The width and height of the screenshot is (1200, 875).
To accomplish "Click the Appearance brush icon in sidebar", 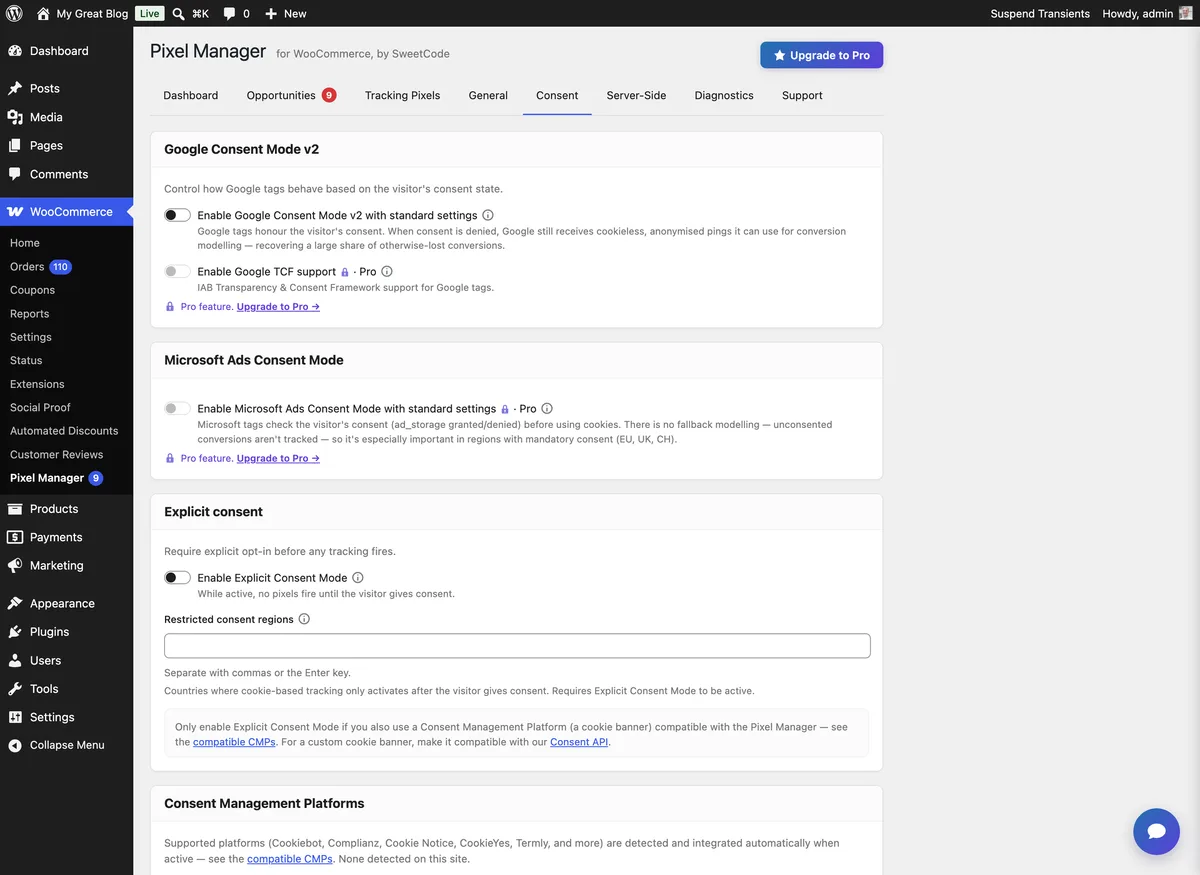I will click(15, 604).
